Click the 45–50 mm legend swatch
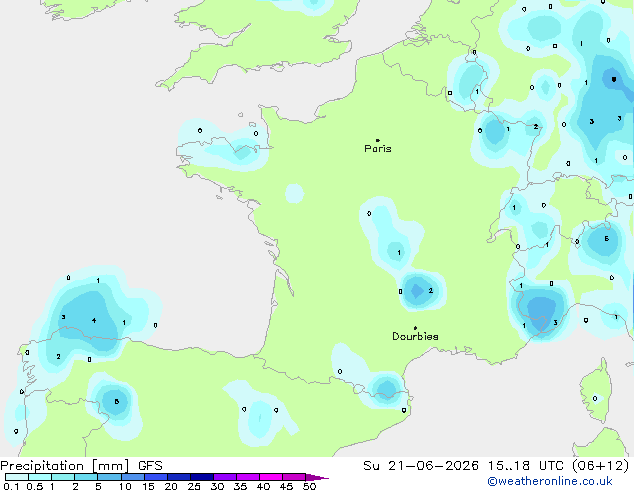The width and height of the screenshot is (634, 490). tap(294, 477)
